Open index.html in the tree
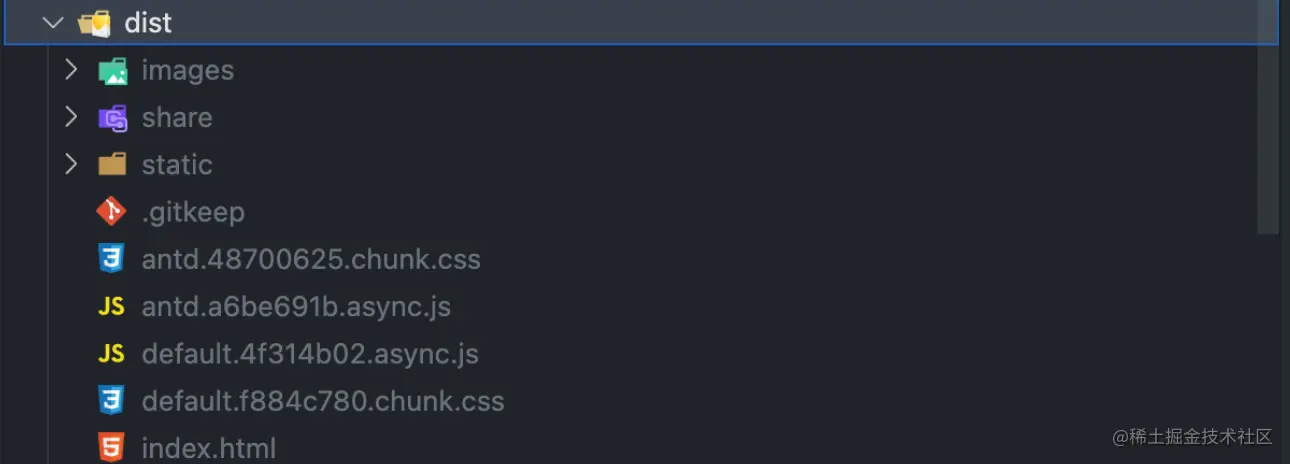 point(209,449)
